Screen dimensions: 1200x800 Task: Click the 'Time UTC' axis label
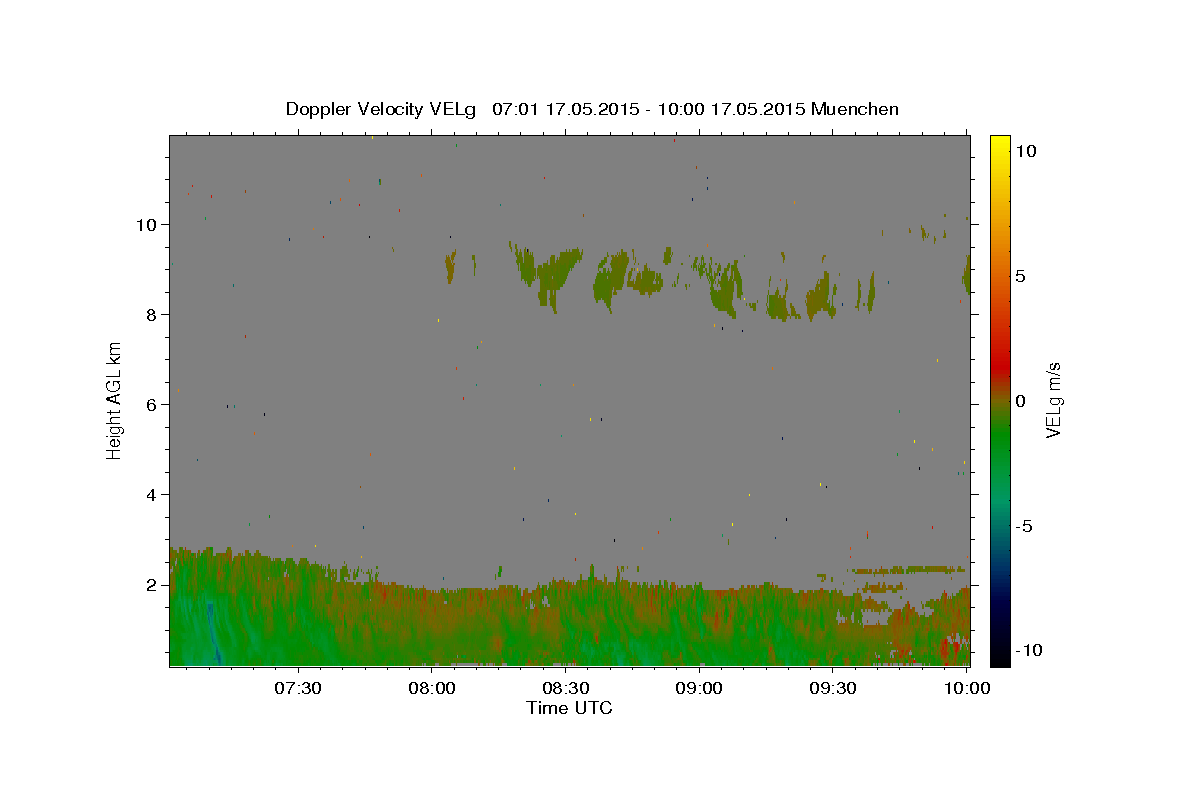569,708
